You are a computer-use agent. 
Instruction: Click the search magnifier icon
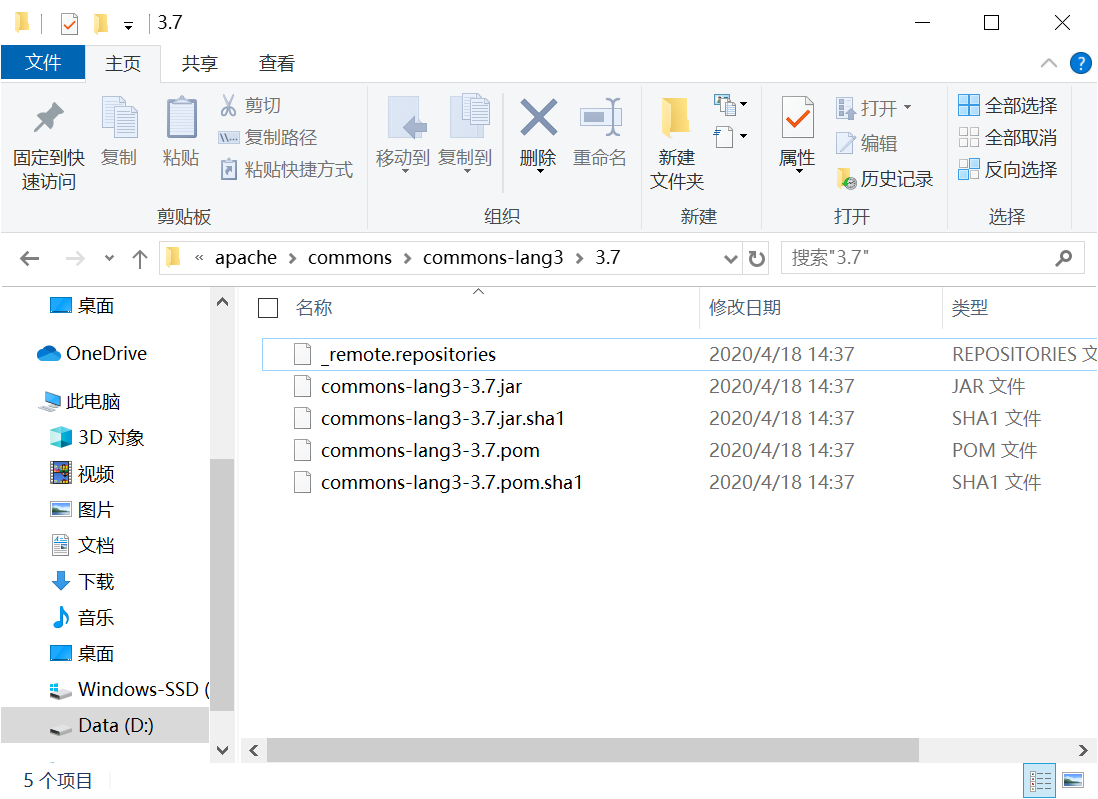[x=1064, y=258]
